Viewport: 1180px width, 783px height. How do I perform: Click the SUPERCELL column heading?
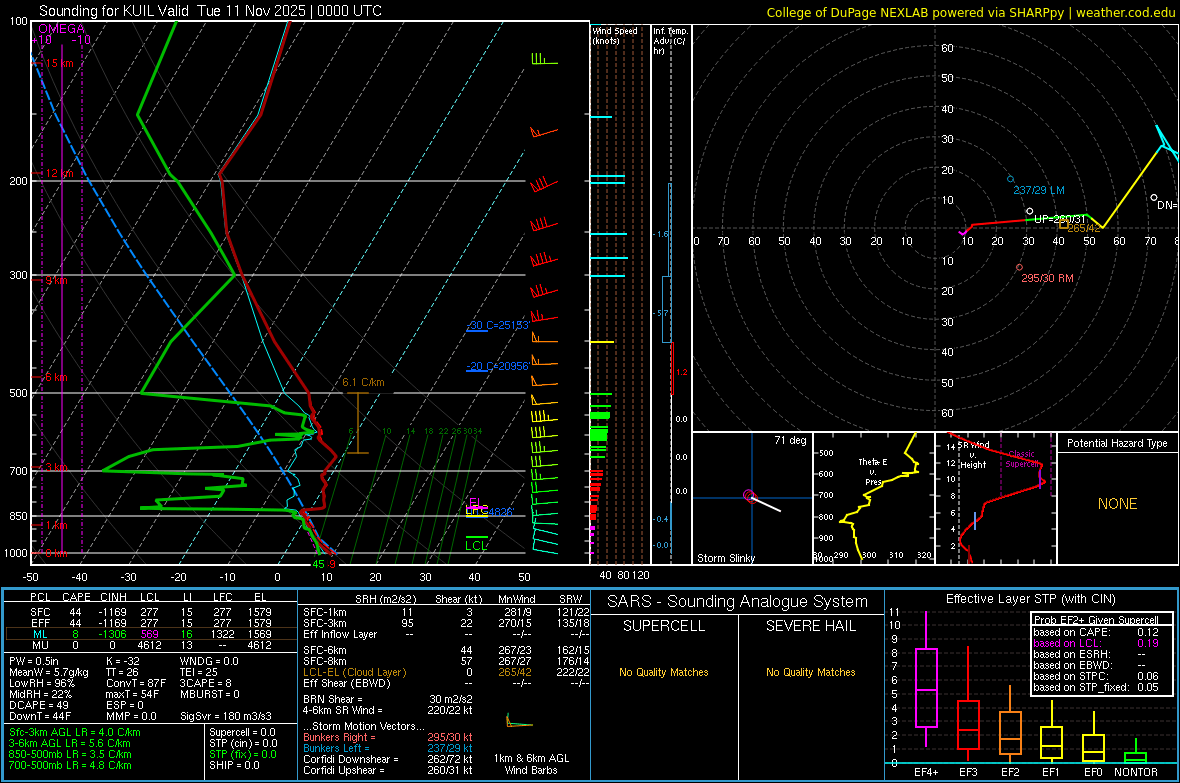tap(664, 626)
